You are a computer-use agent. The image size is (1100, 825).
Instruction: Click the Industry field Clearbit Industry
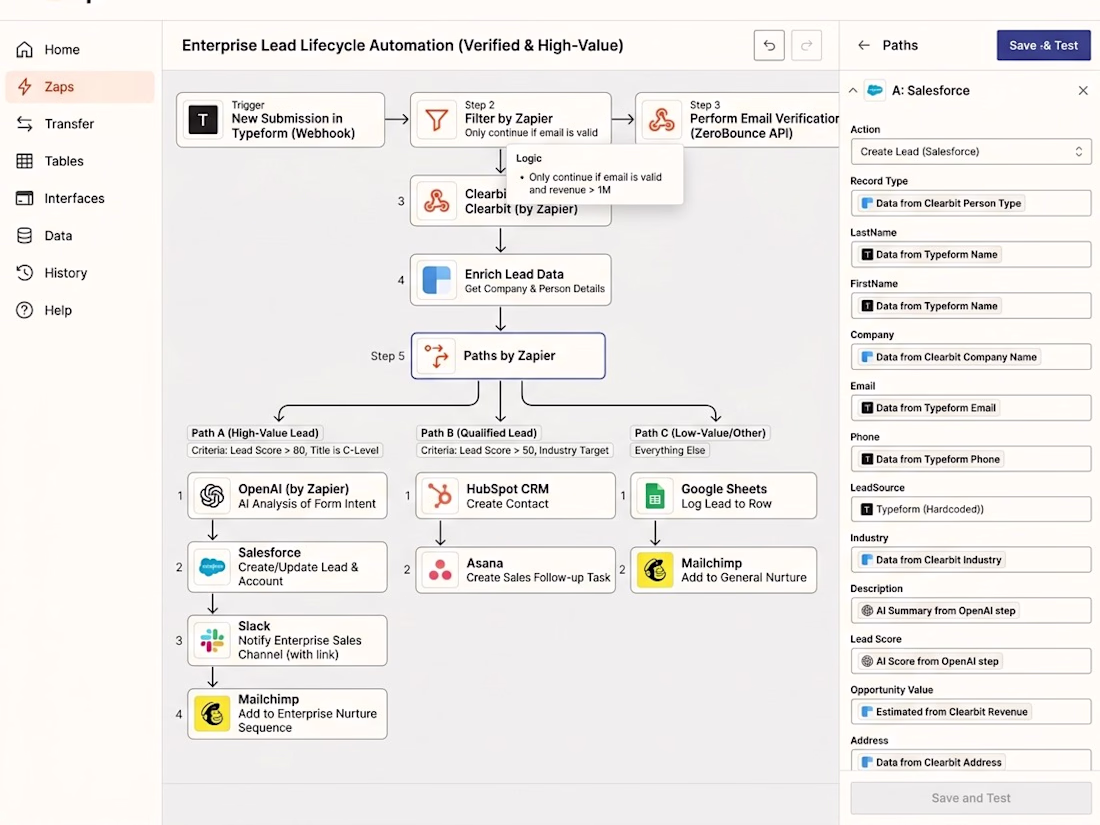click(971, 560)
